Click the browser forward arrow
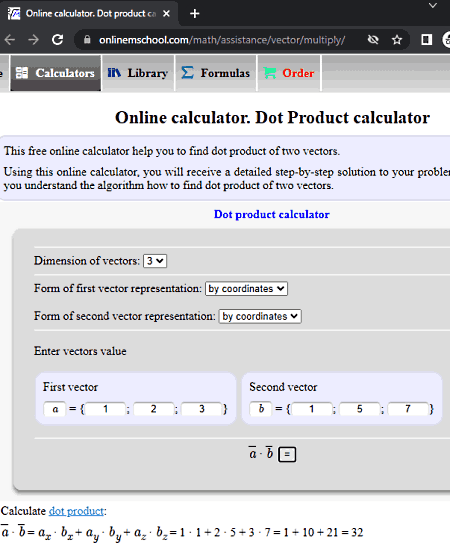This screenshot has width=450, height=546. coord(33,40)
